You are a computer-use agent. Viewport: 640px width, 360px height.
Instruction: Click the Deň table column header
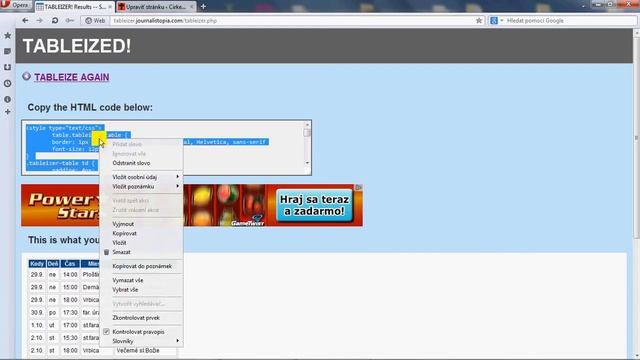point(53,264)
